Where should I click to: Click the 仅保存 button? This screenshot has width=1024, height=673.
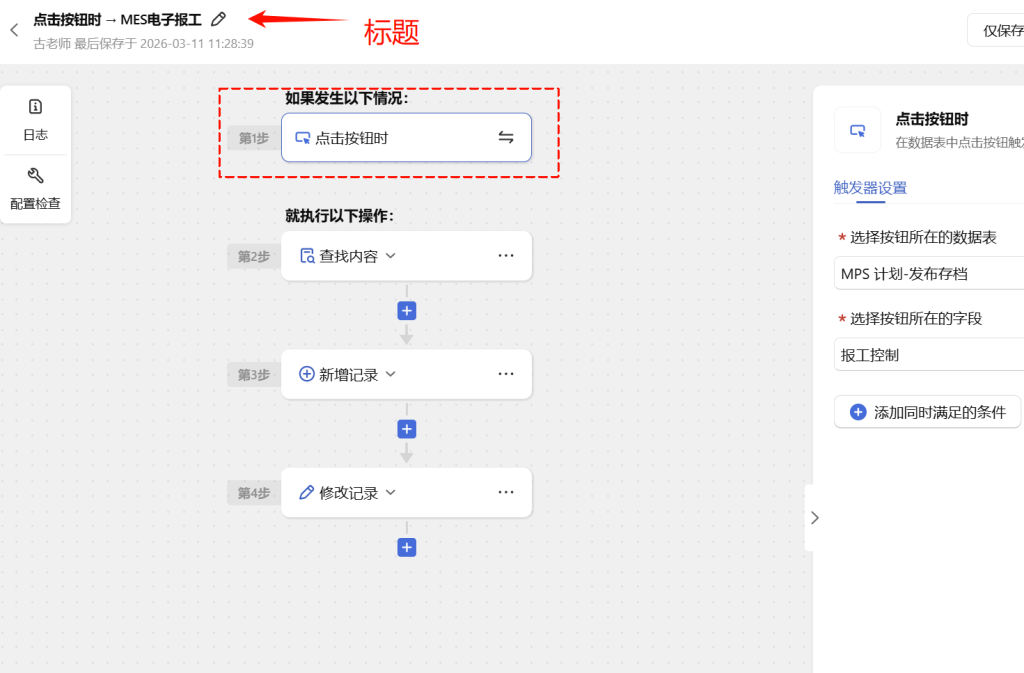click(x=996, y=30)
